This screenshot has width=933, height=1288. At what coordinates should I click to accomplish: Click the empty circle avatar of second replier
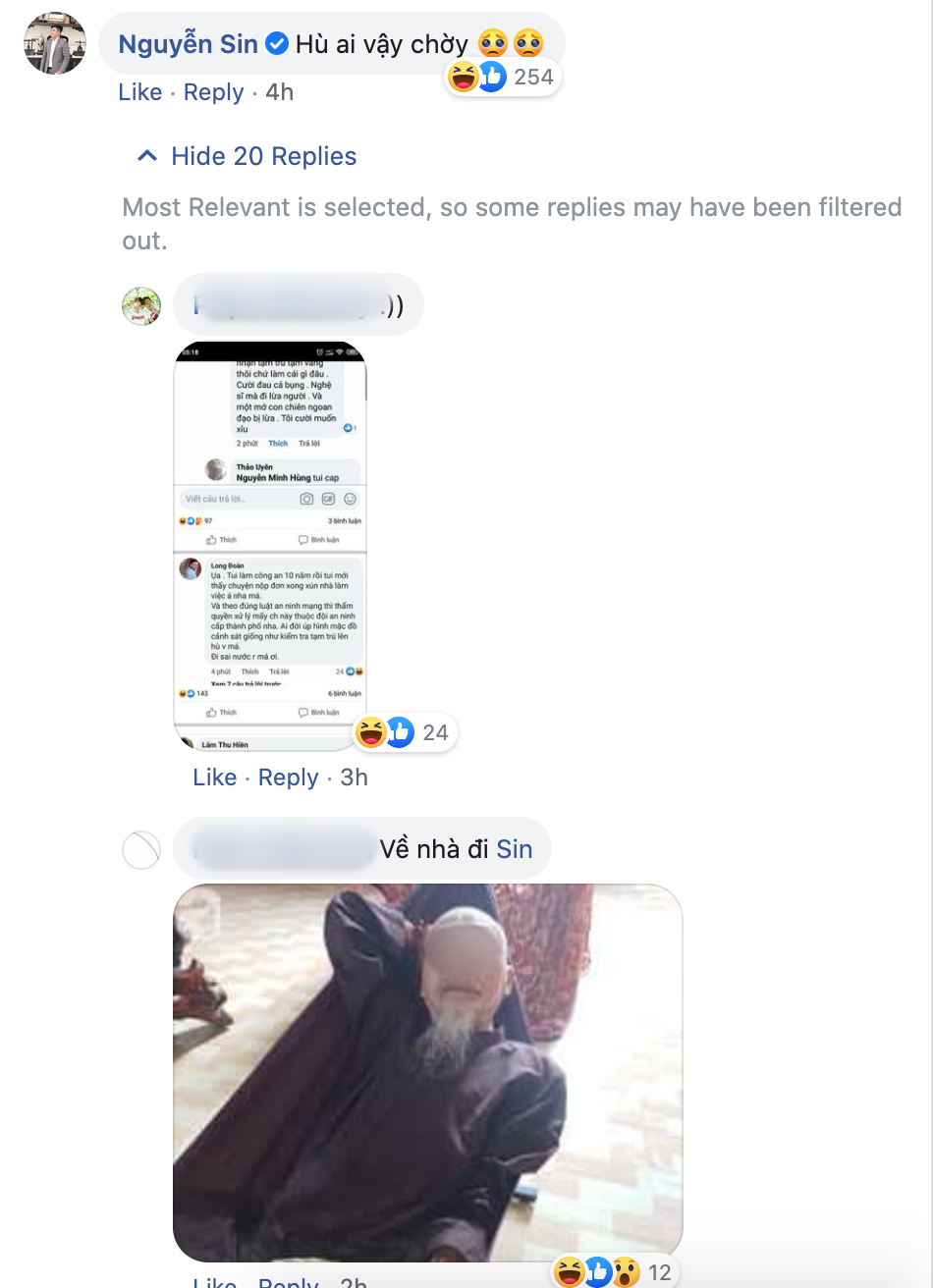coord(141,850)
